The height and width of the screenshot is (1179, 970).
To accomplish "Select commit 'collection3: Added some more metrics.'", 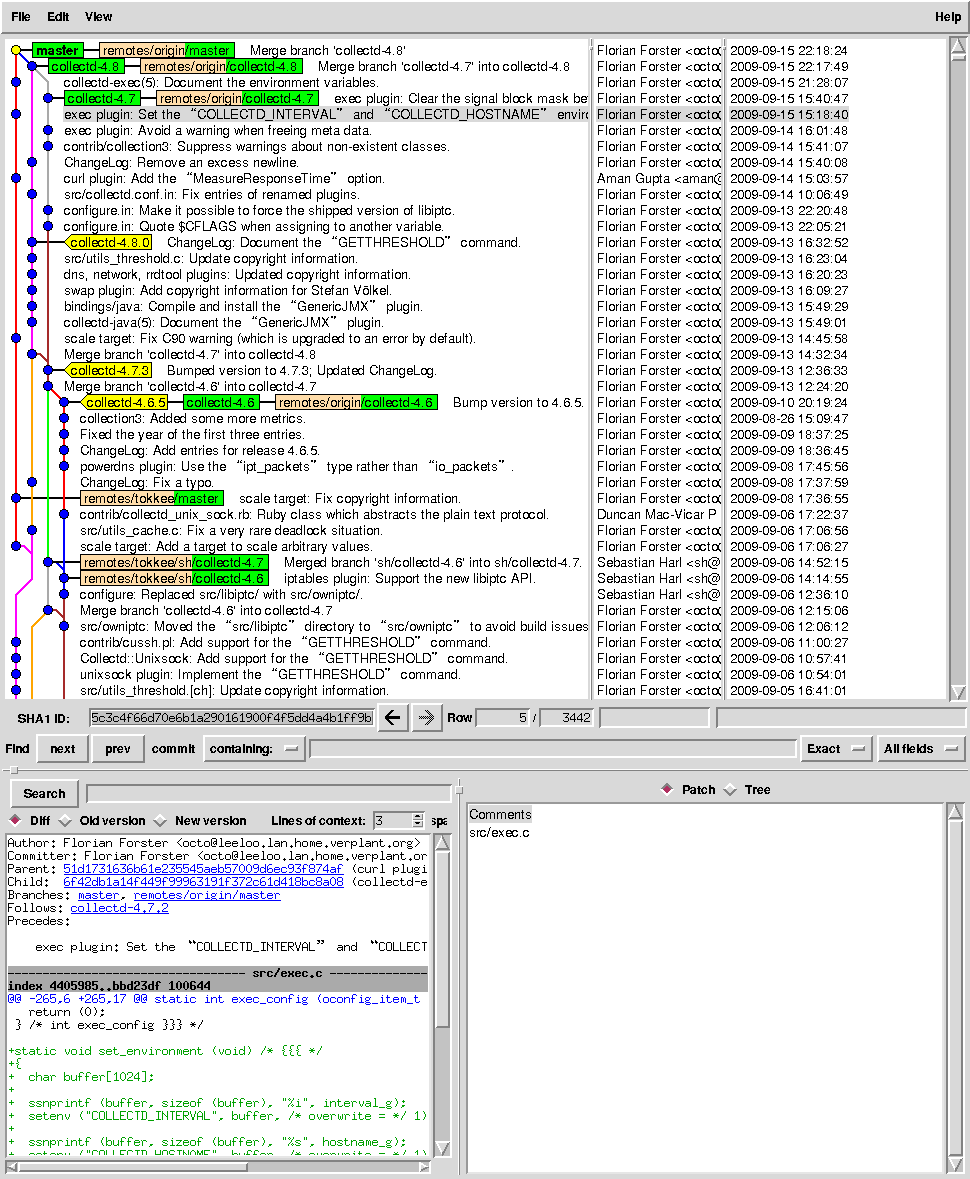I will pos(192,418).
